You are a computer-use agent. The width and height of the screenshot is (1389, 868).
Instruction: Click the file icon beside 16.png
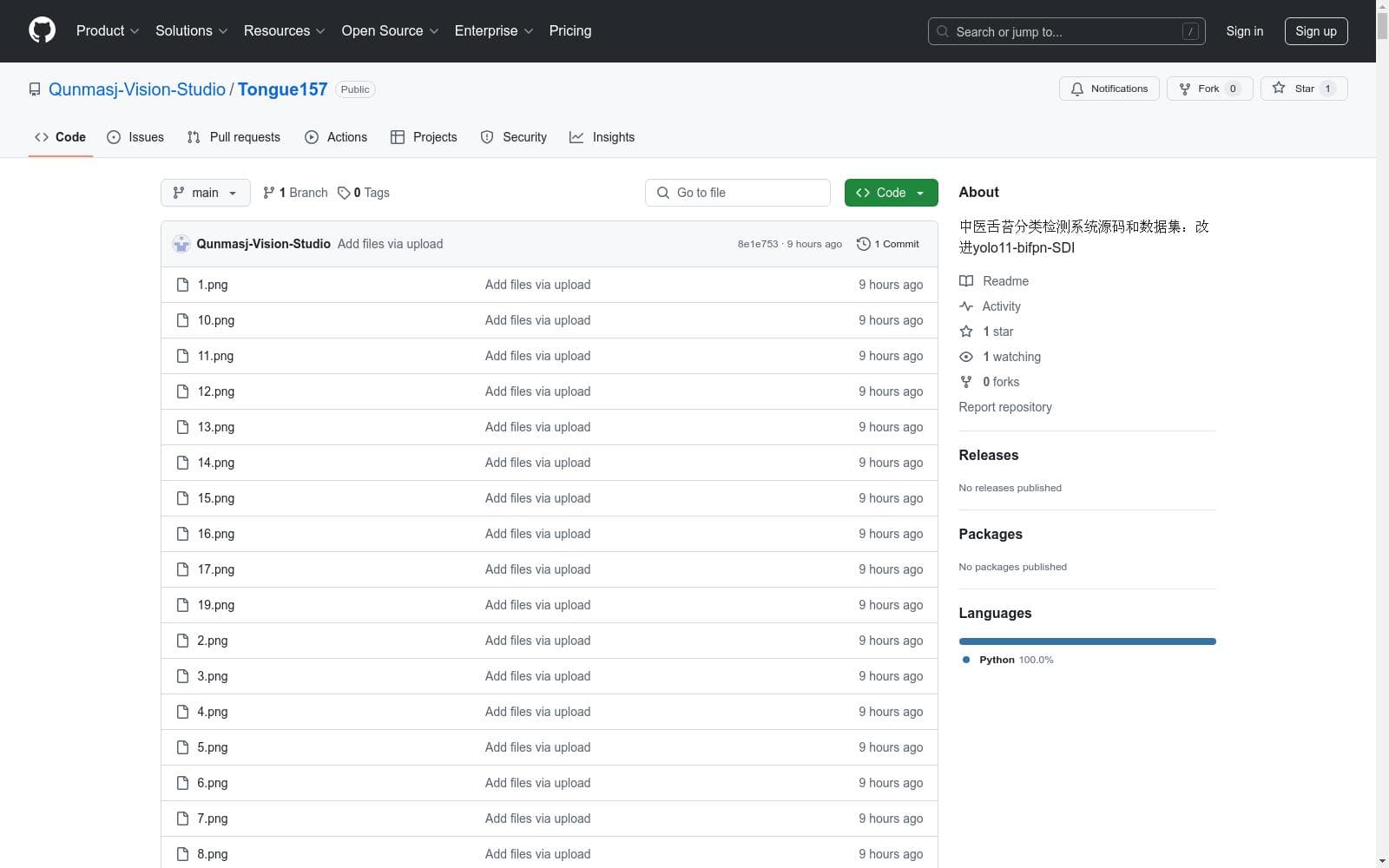click(182, 534)
